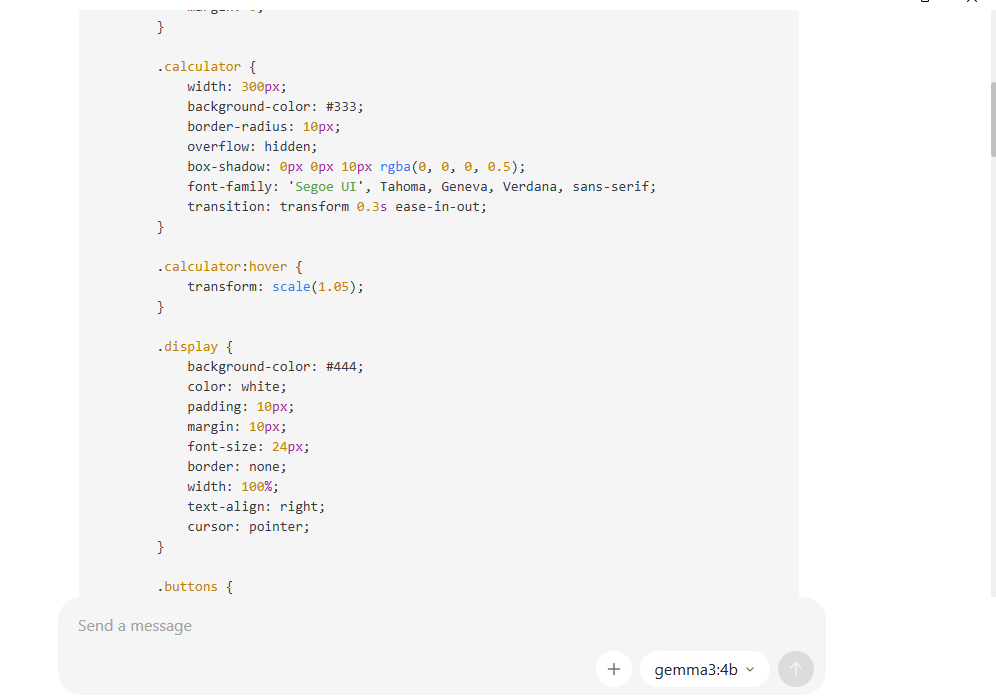Click the text-align: right line
996x699 pixels.
pyautogui.click(x=256, y=507)
